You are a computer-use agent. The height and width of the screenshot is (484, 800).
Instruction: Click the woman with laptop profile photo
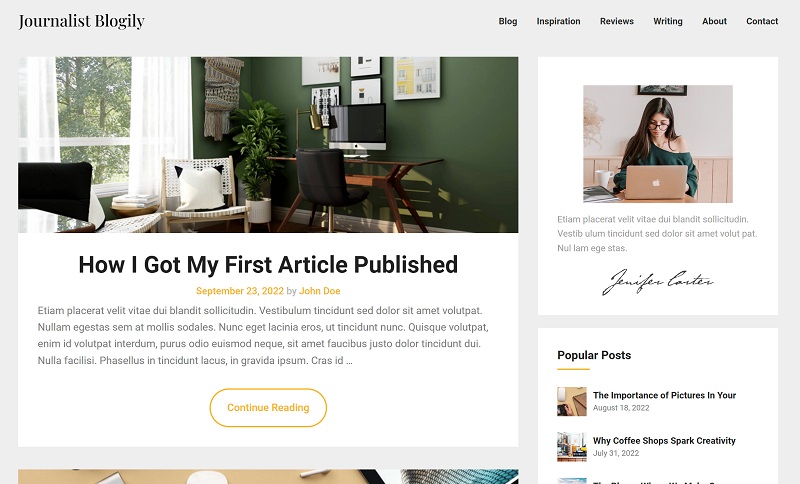coord(658,144)
